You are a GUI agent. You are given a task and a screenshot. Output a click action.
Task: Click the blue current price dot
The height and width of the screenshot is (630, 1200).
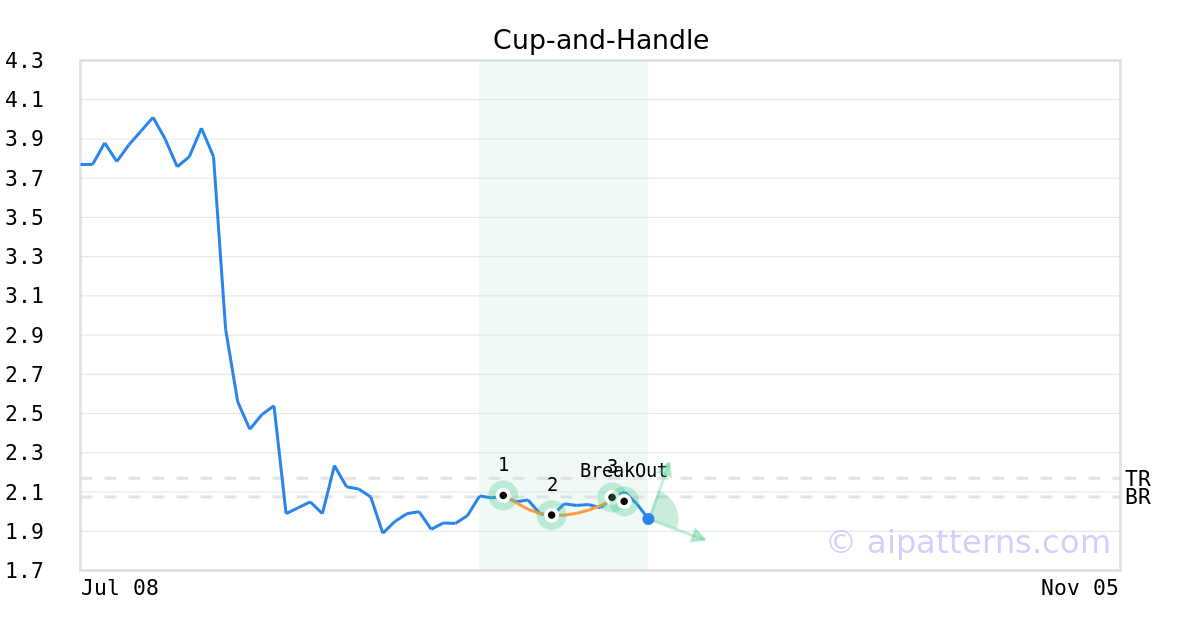(648, 519)
